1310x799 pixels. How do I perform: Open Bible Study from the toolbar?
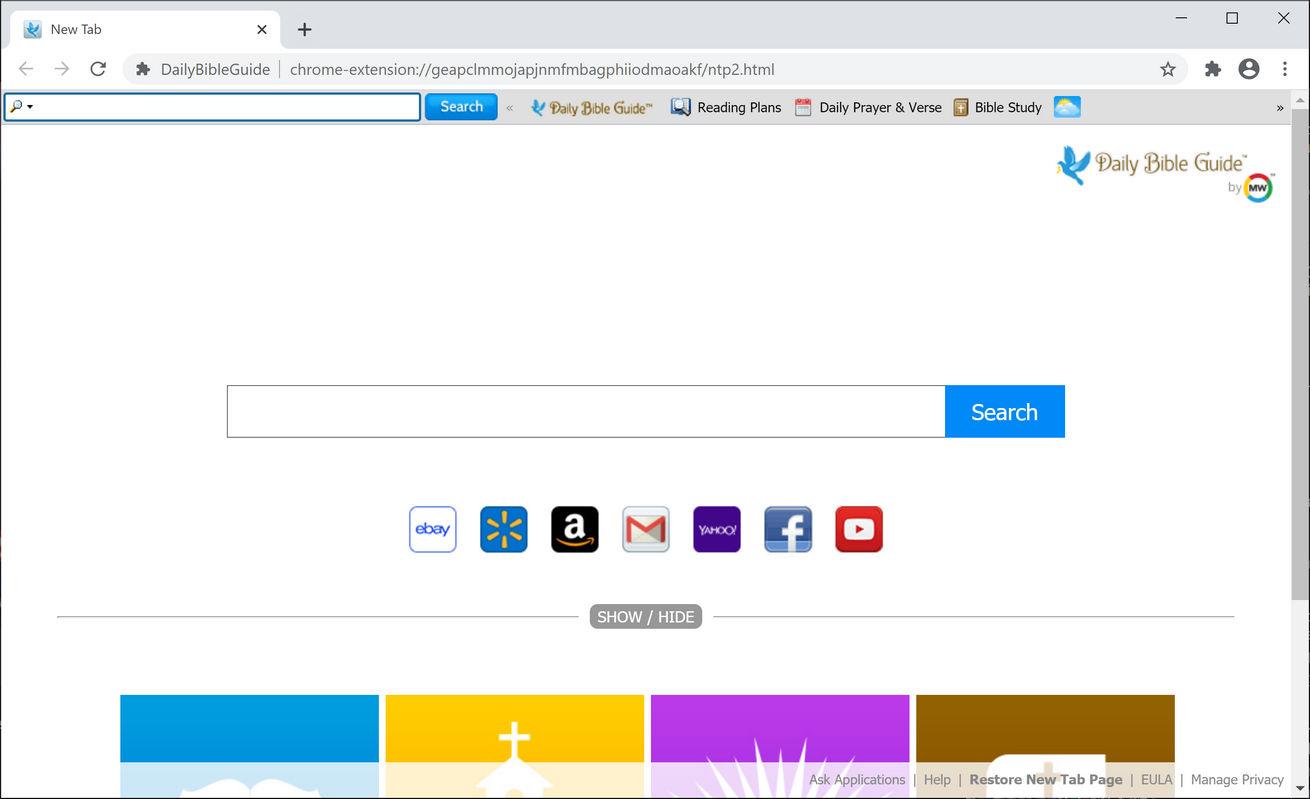[997, 107]
